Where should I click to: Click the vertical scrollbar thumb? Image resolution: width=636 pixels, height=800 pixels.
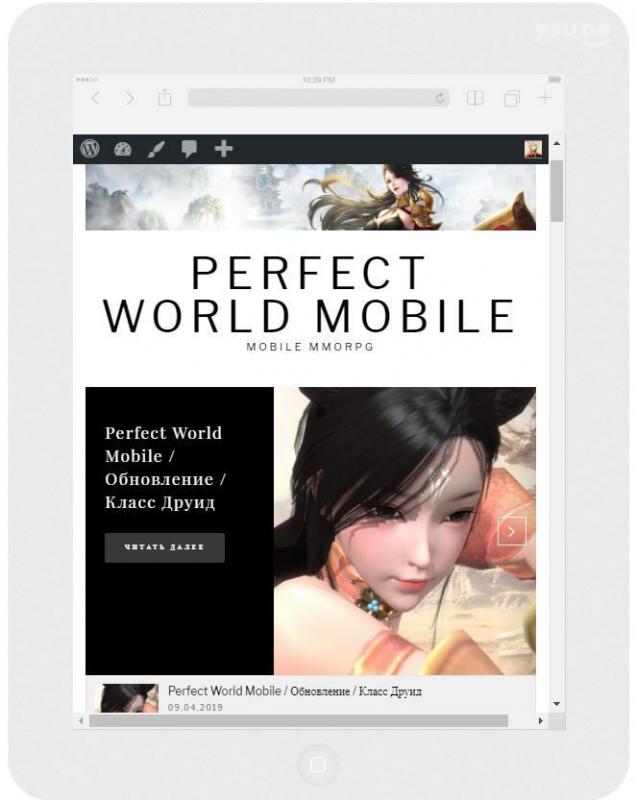[x=557, y=191]
